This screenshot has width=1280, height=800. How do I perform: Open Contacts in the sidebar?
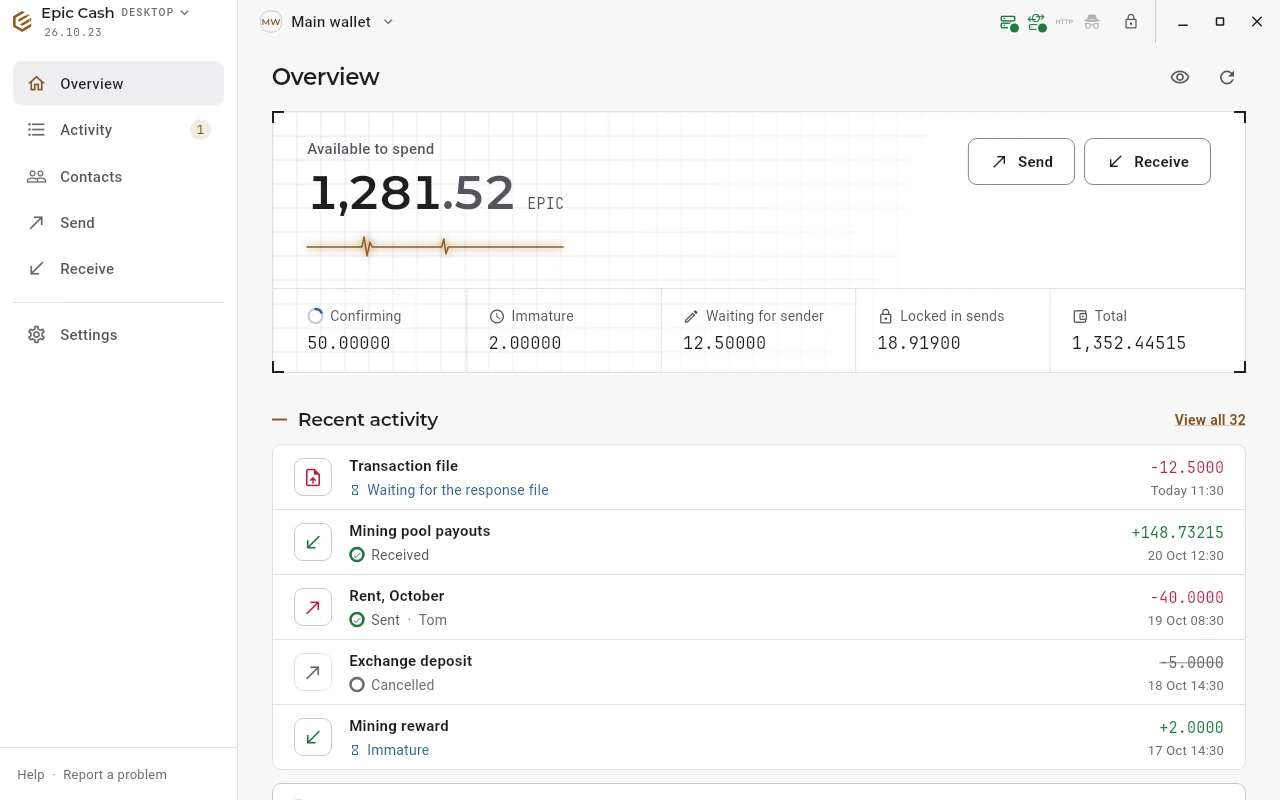coord(118,176)
